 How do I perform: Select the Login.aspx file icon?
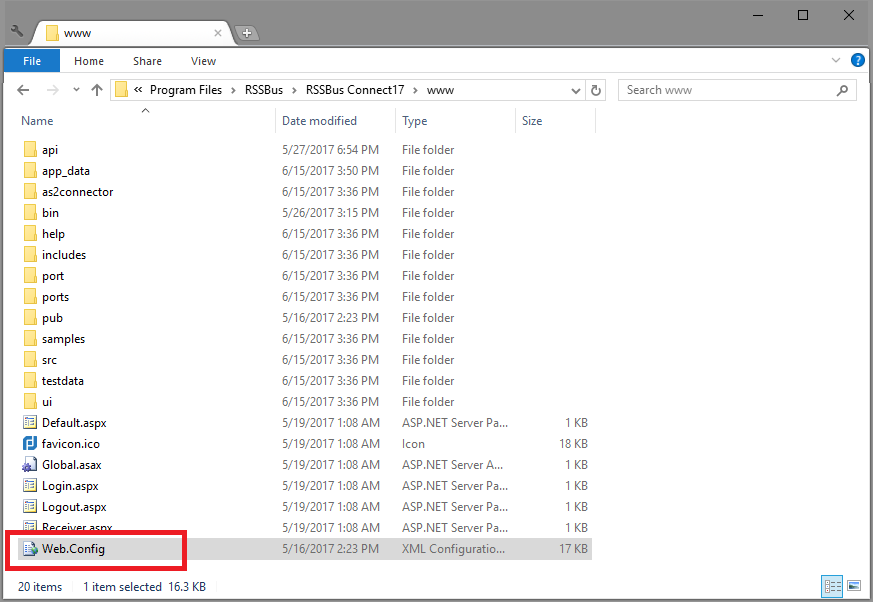tap(30, 486)
